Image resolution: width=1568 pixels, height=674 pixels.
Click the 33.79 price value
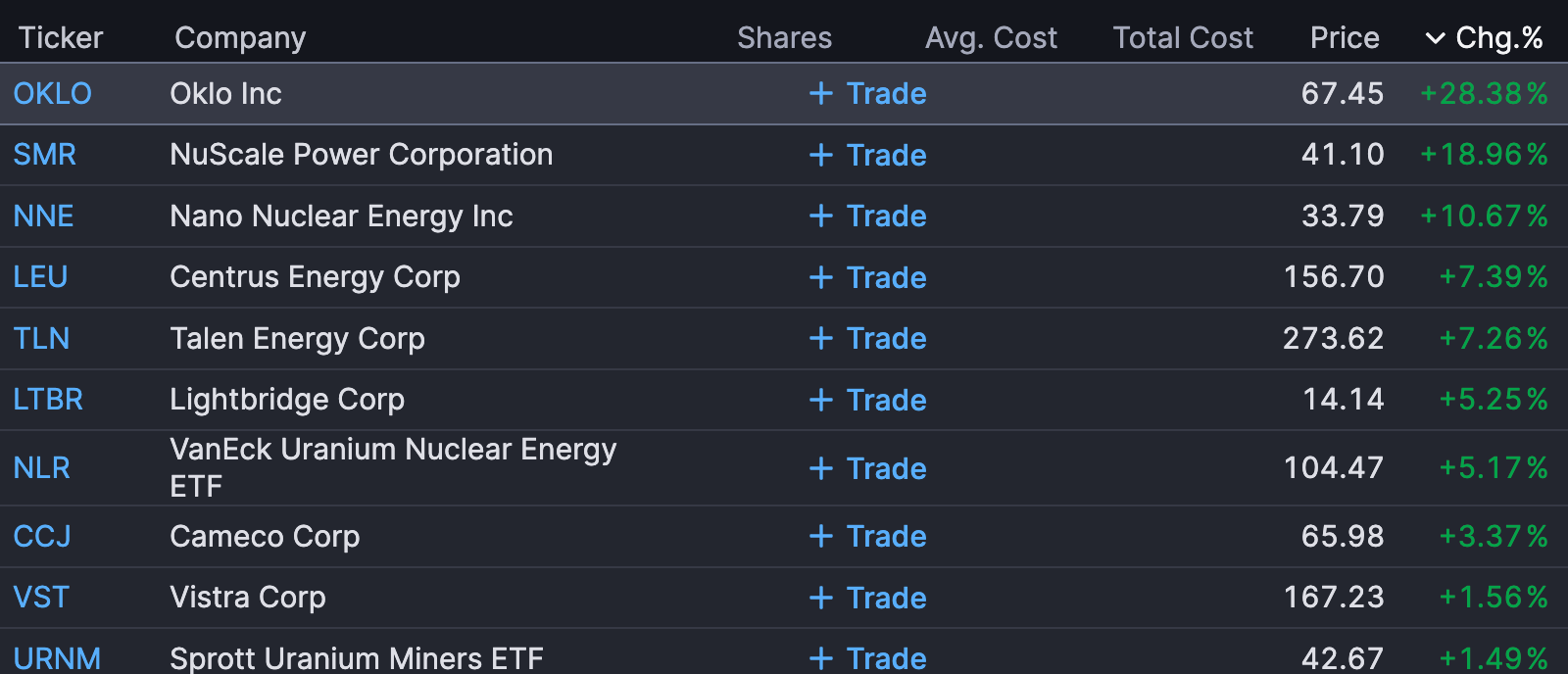1342,216
